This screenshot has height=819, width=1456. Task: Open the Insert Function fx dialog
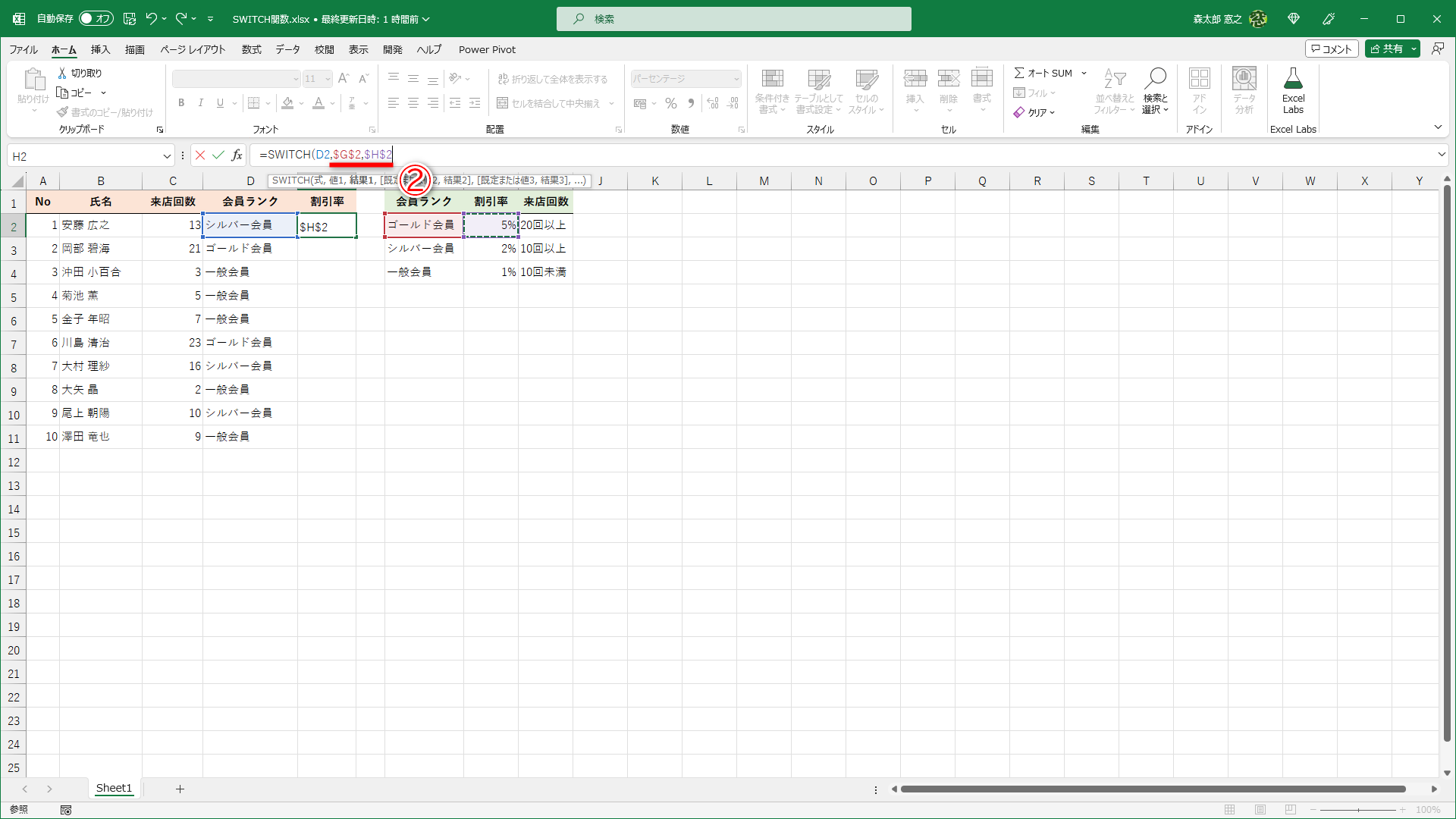click(x=237, y=155)
